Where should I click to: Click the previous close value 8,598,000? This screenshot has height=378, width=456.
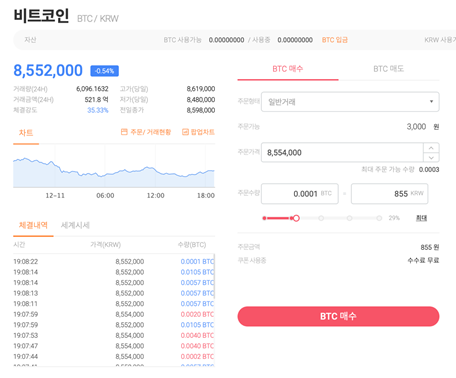[x=201, y=110]
